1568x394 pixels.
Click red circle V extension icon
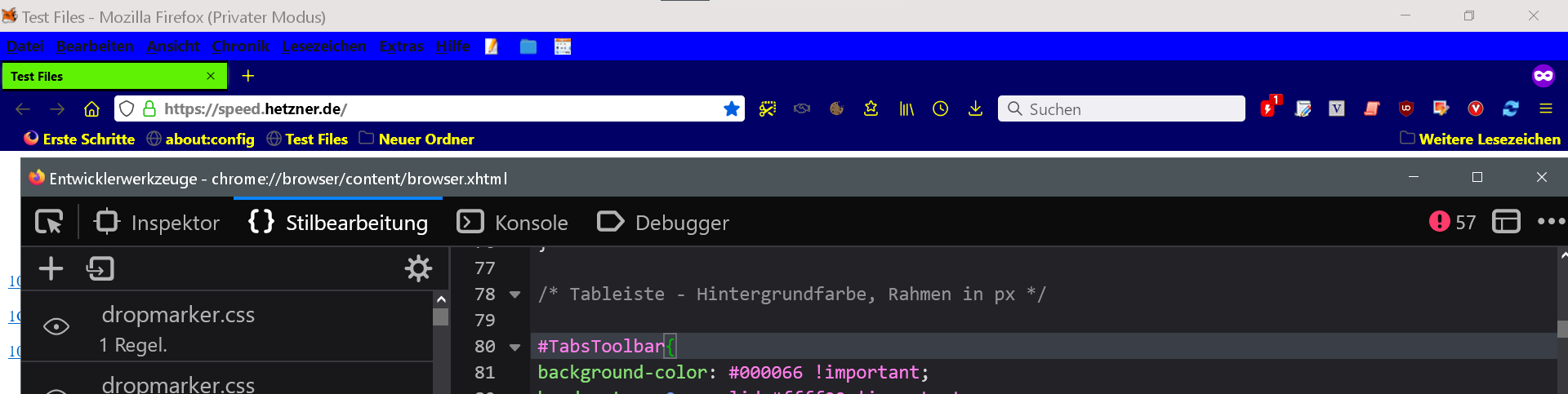click(1476, 108)
